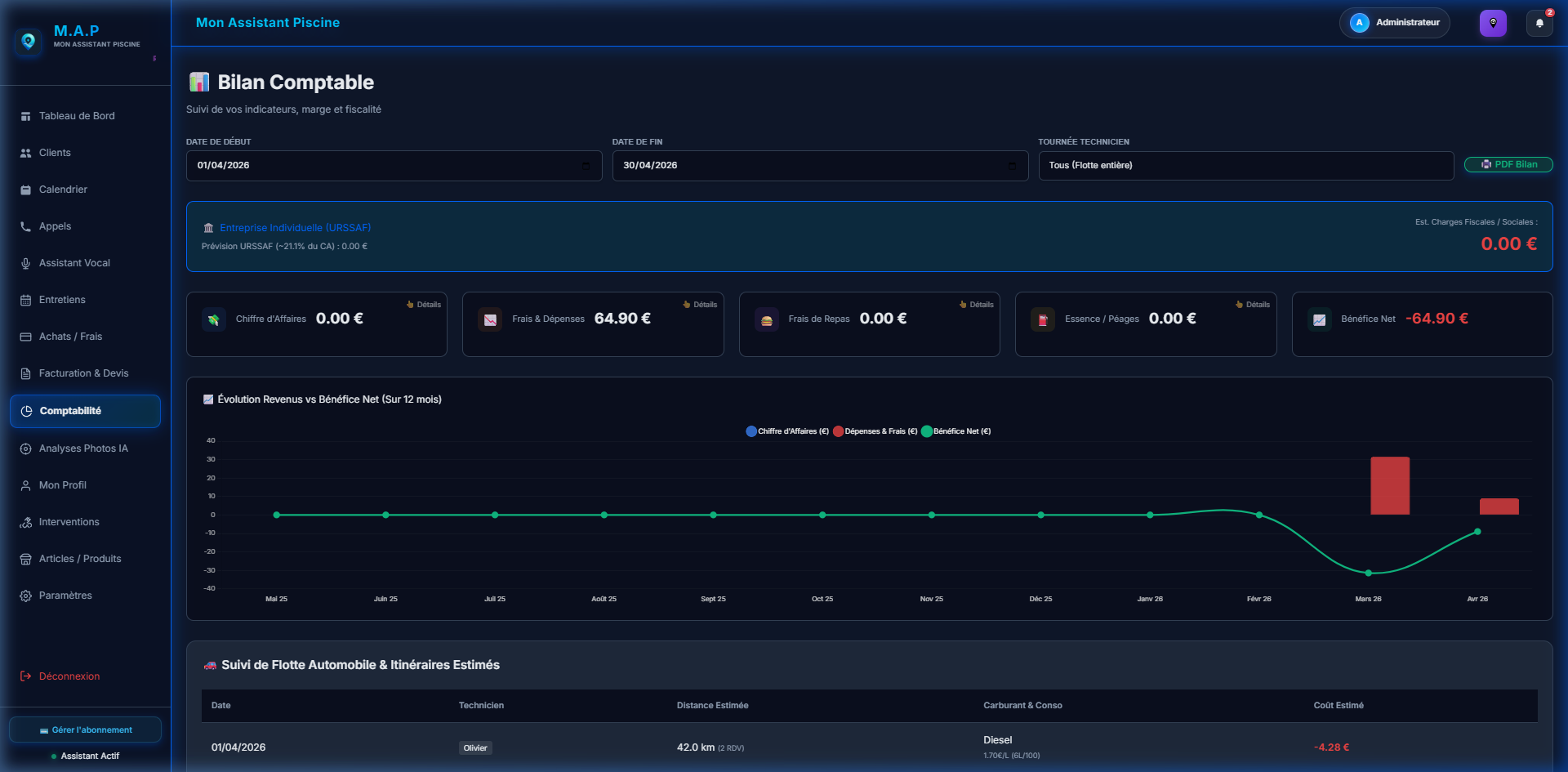
Task: Click the Bénéfice Net chart icon
Action: coord(1319,320)
